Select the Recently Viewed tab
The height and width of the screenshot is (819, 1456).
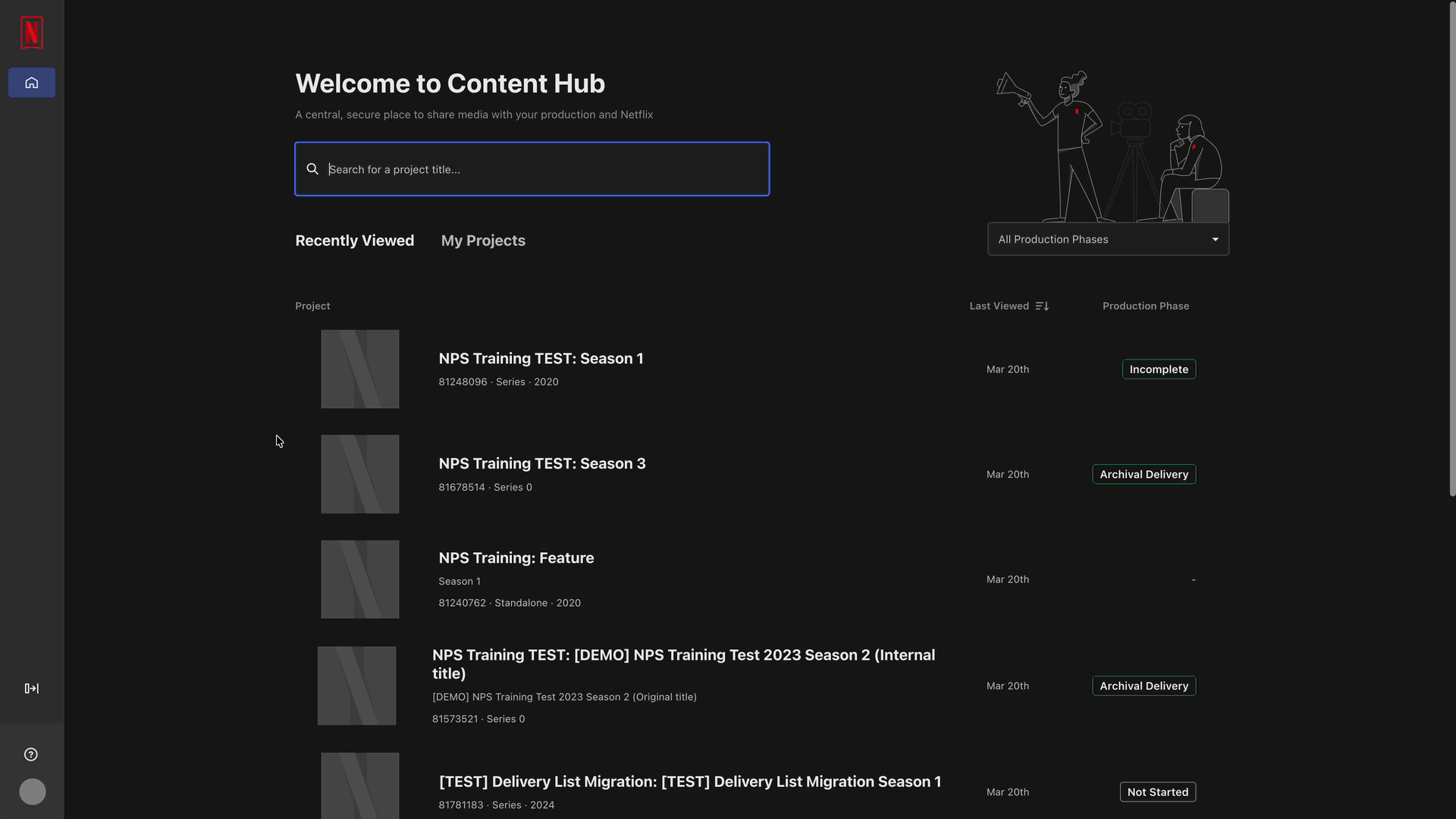click(x=354, y=240)
